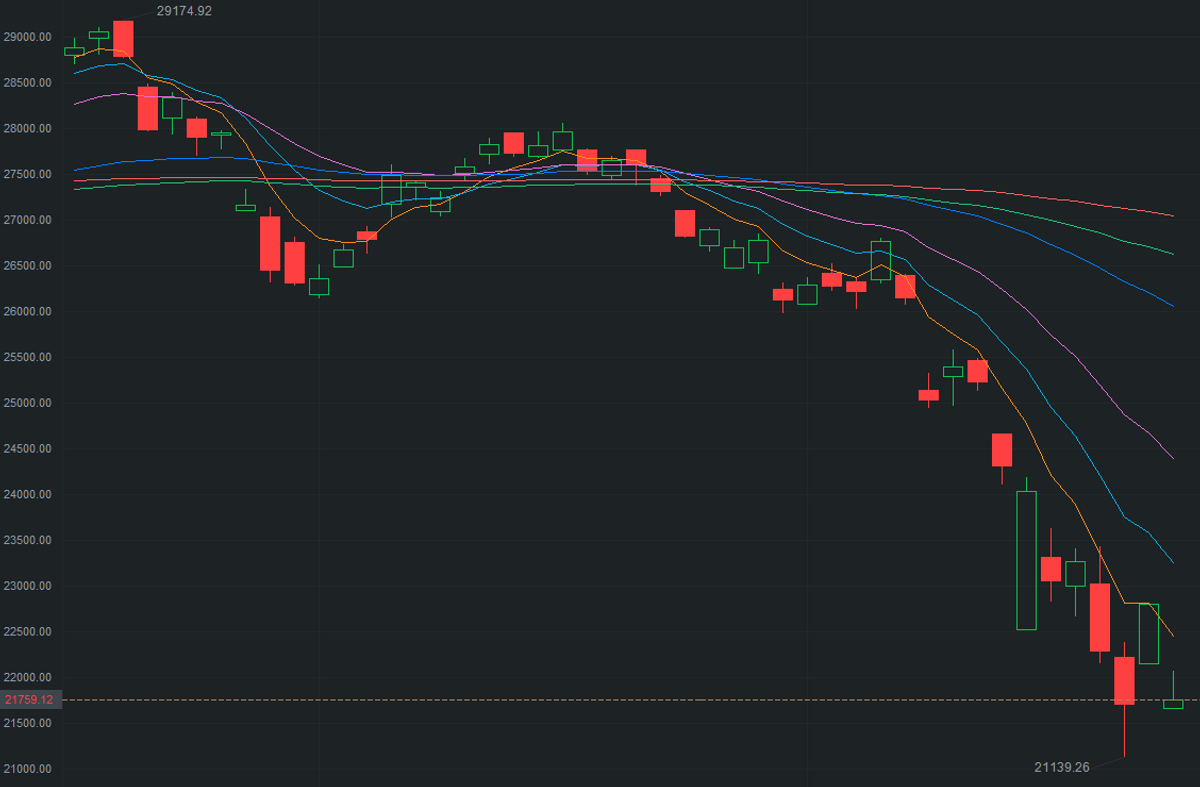Click the 27000.00 price axis label
Image resolution: width=1200 pixels, height=787 pixels.
coord(28,220)
